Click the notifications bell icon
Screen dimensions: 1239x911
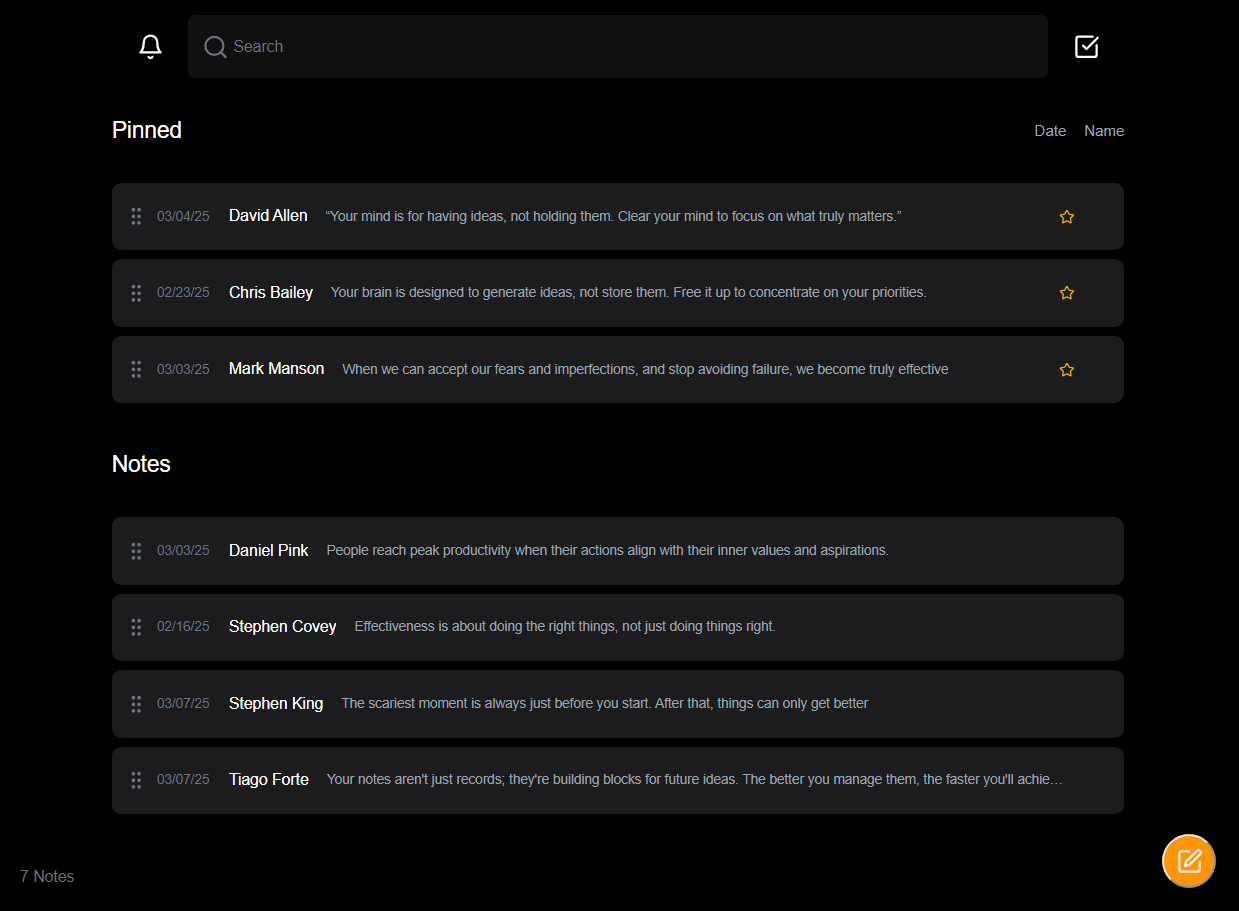tap(150, 47)
